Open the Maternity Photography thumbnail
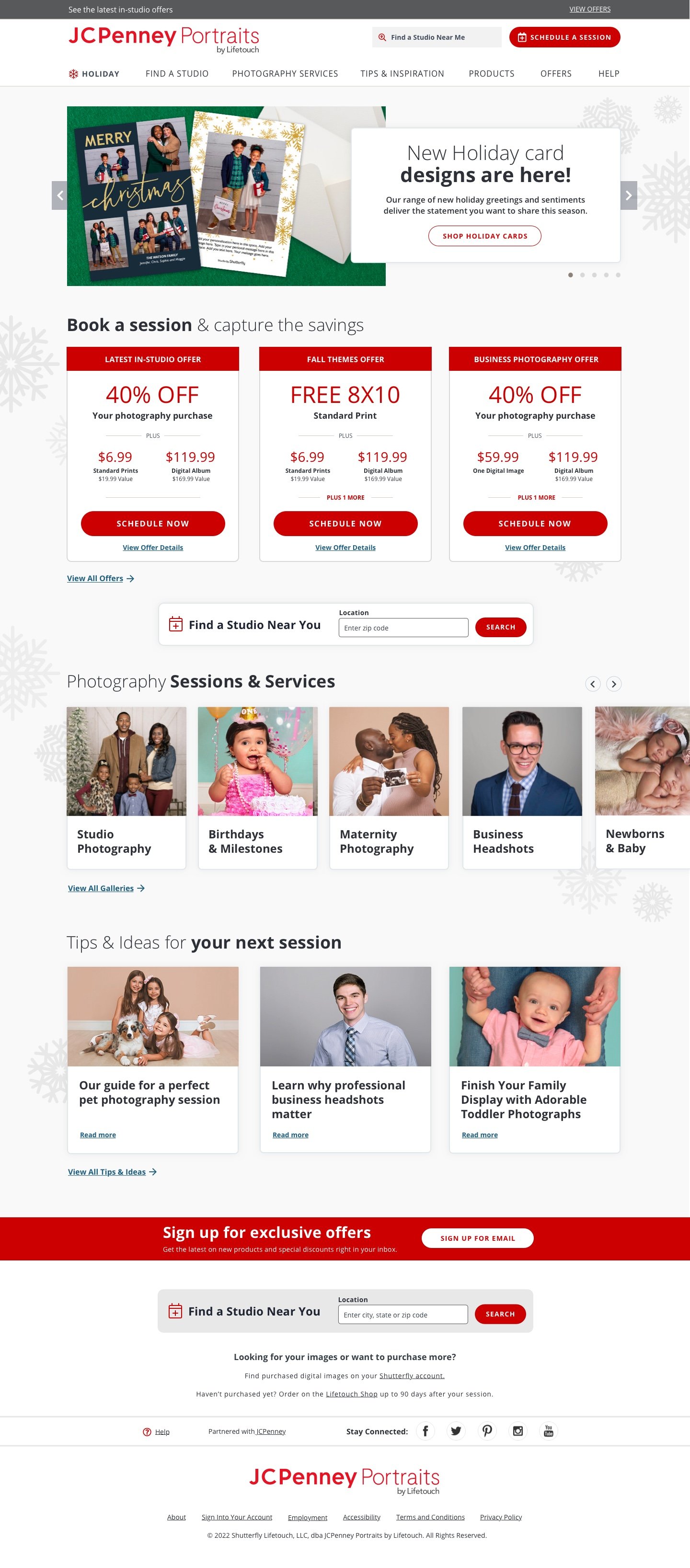 pyautogui.click(x=389, y=761)
